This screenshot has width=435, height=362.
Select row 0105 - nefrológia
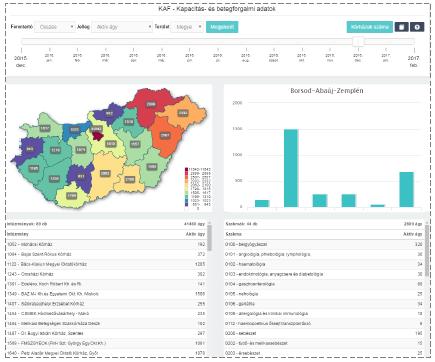(x=324, y=294)
